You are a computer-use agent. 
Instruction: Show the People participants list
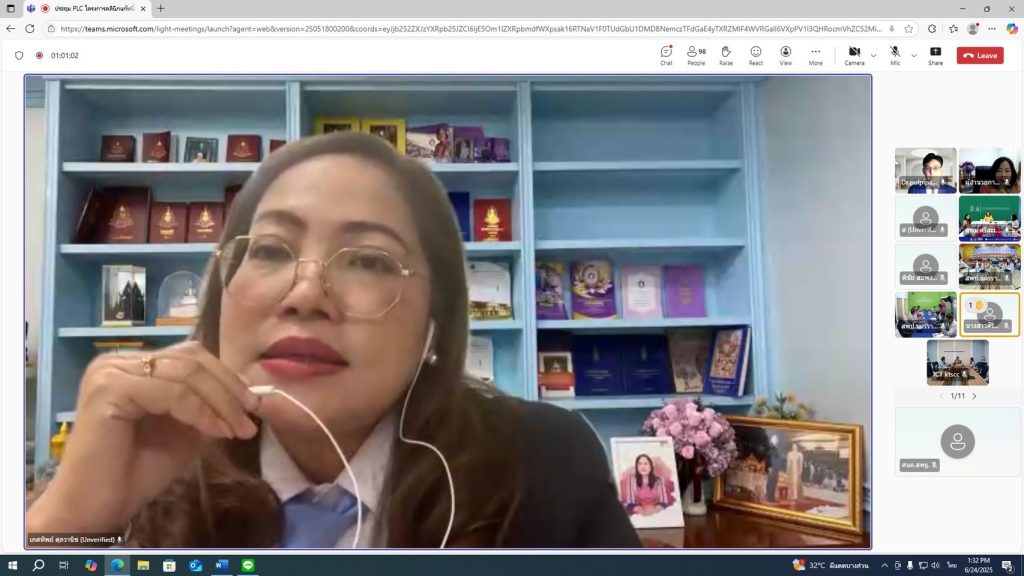(696, 55)
